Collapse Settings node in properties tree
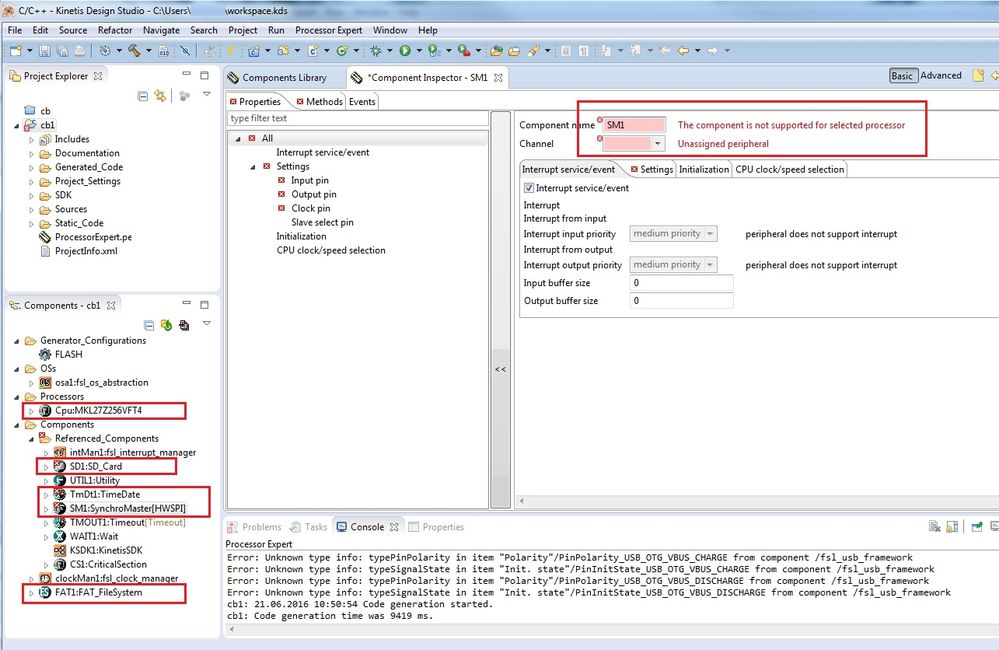This screenshot has width=999, height=650. [253, 167]
